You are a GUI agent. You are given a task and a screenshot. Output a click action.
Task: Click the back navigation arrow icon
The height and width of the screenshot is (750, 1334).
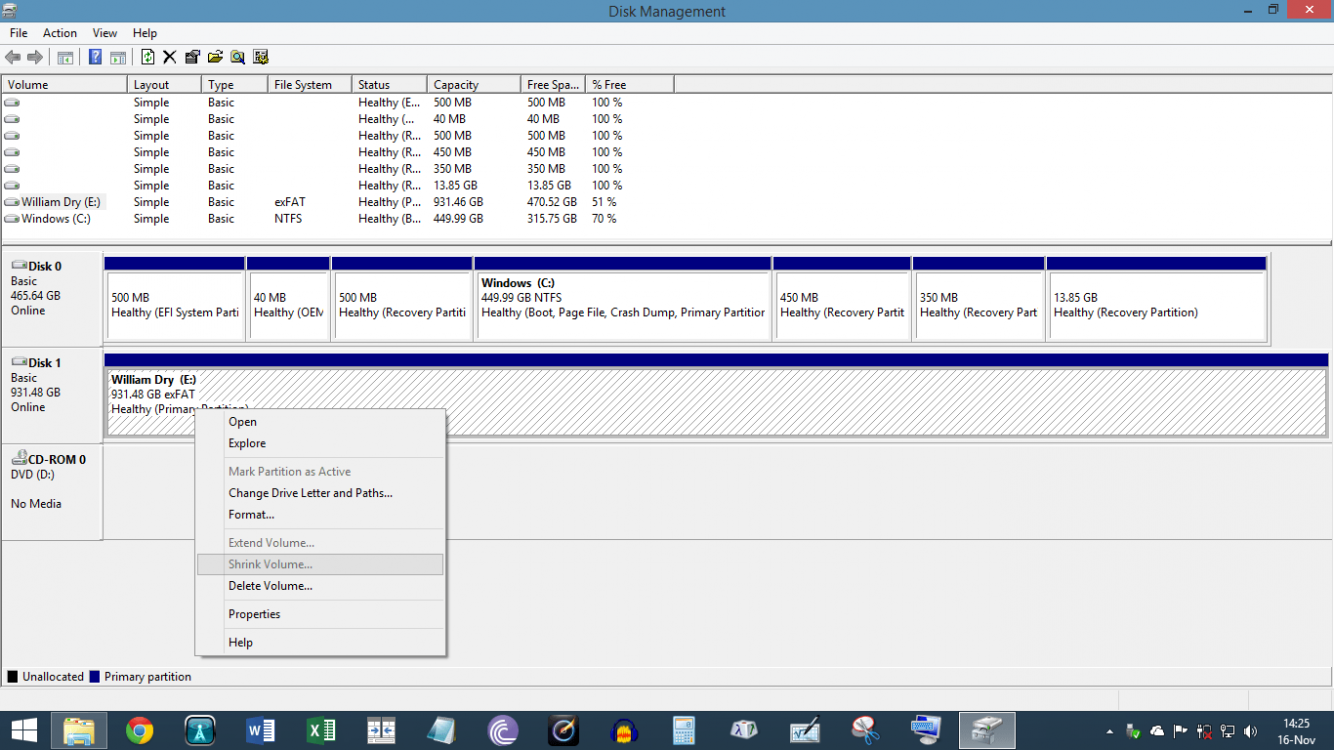[12, 57]
